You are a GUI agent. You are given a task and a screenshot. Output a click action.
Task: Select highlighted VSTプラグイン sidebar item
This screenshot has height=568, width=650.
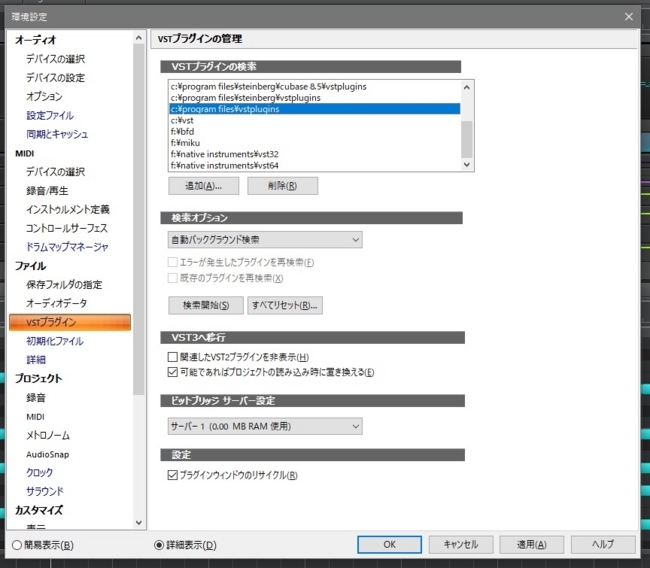coord(70,322)
